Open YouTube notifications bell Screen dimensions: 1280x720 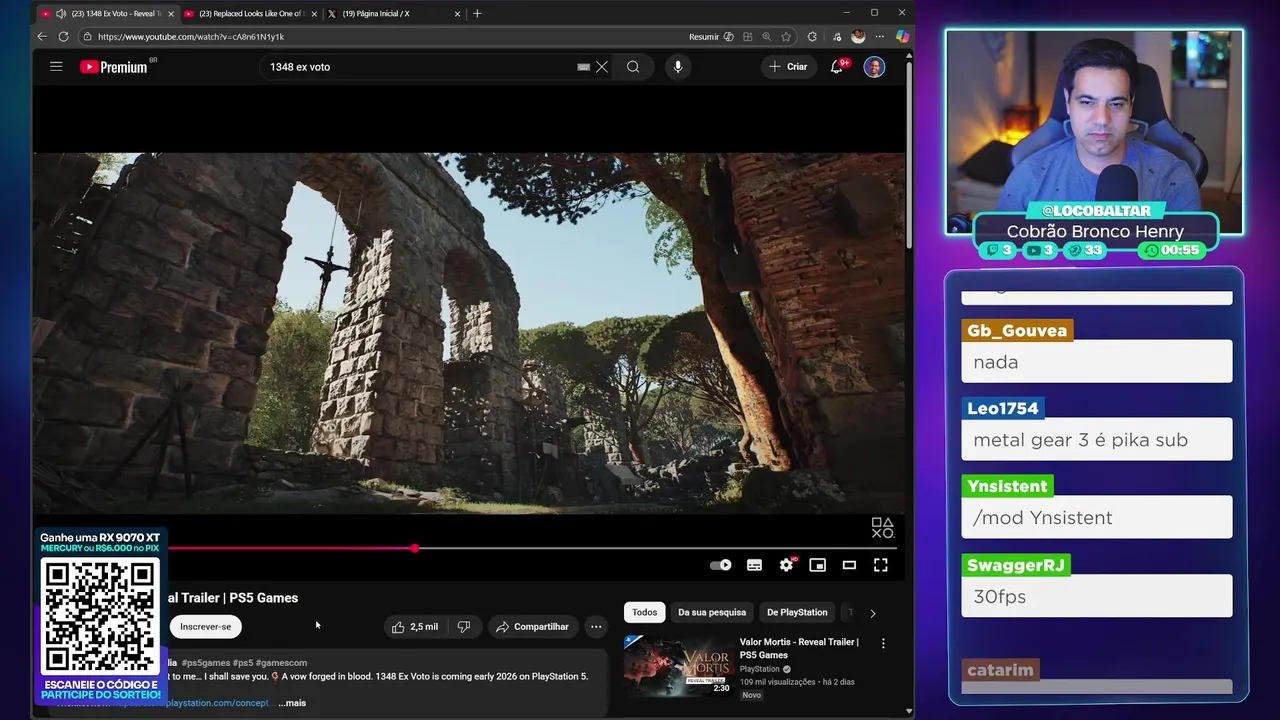click(837, 67)
